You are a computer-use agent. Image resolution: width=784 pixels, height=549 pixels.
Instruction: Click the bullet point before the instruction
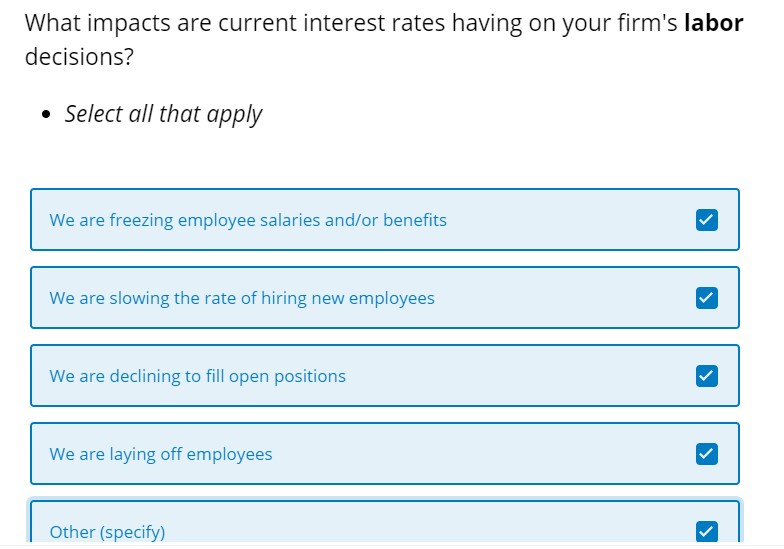pos(46,114)
